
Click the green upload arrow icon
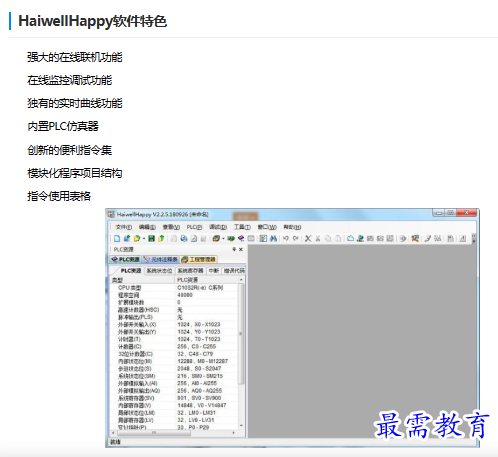(x=162, y=238)
